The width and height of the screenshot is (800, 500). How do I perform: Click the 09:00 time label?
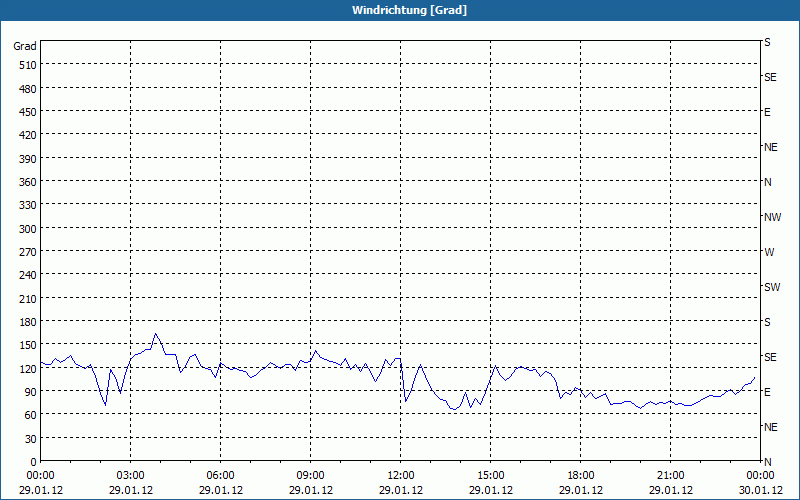pos(310,476)
